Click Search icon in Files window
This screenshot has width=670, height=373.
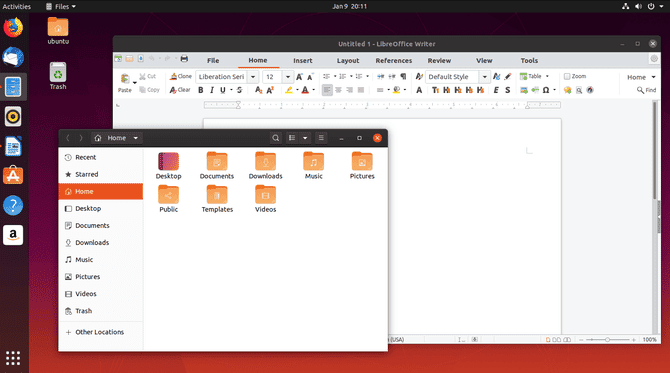tap(276, 138)
